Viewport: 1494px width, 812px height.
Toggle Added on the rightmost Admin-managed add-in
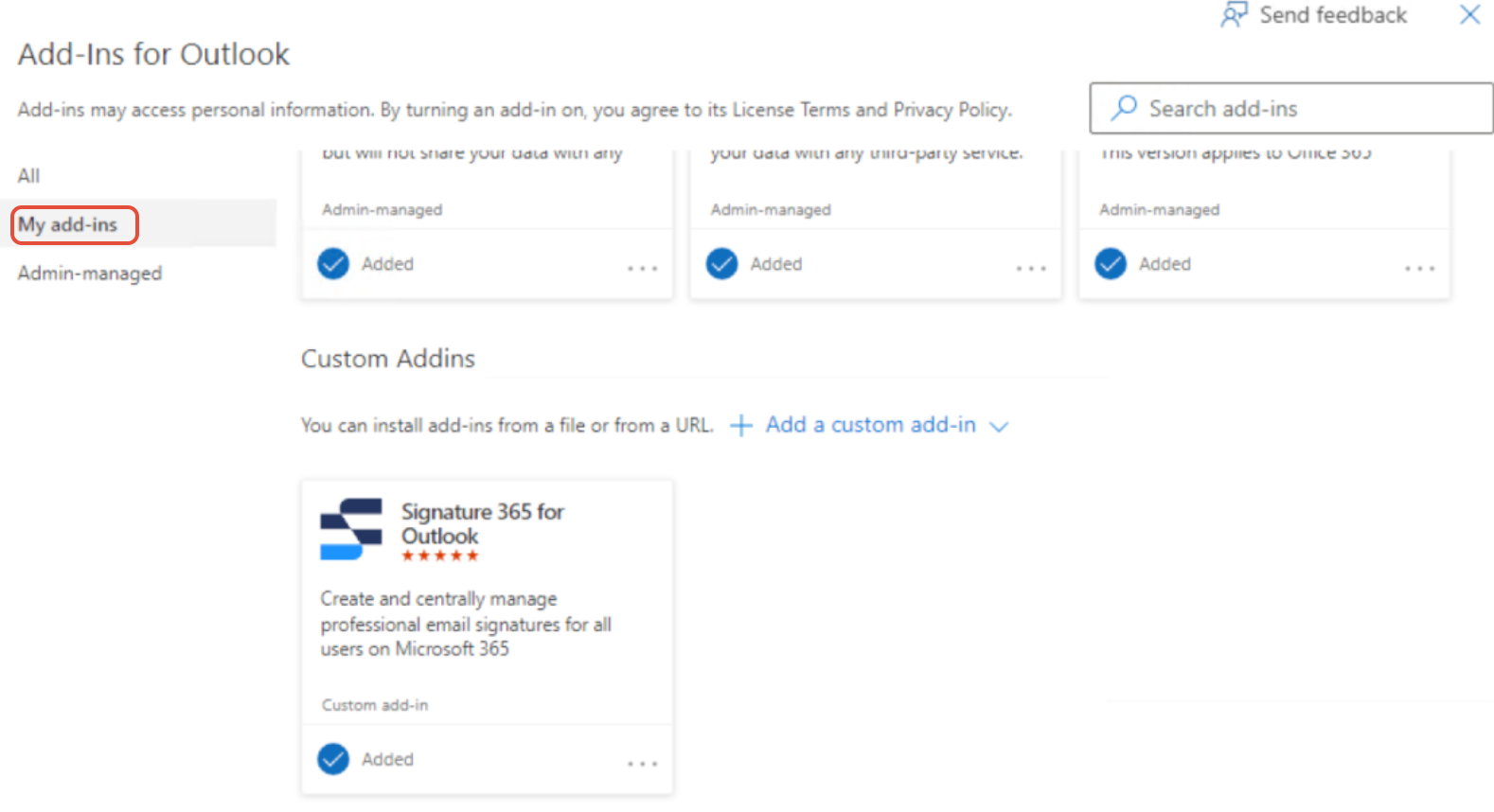click(x=1110, y=264)
